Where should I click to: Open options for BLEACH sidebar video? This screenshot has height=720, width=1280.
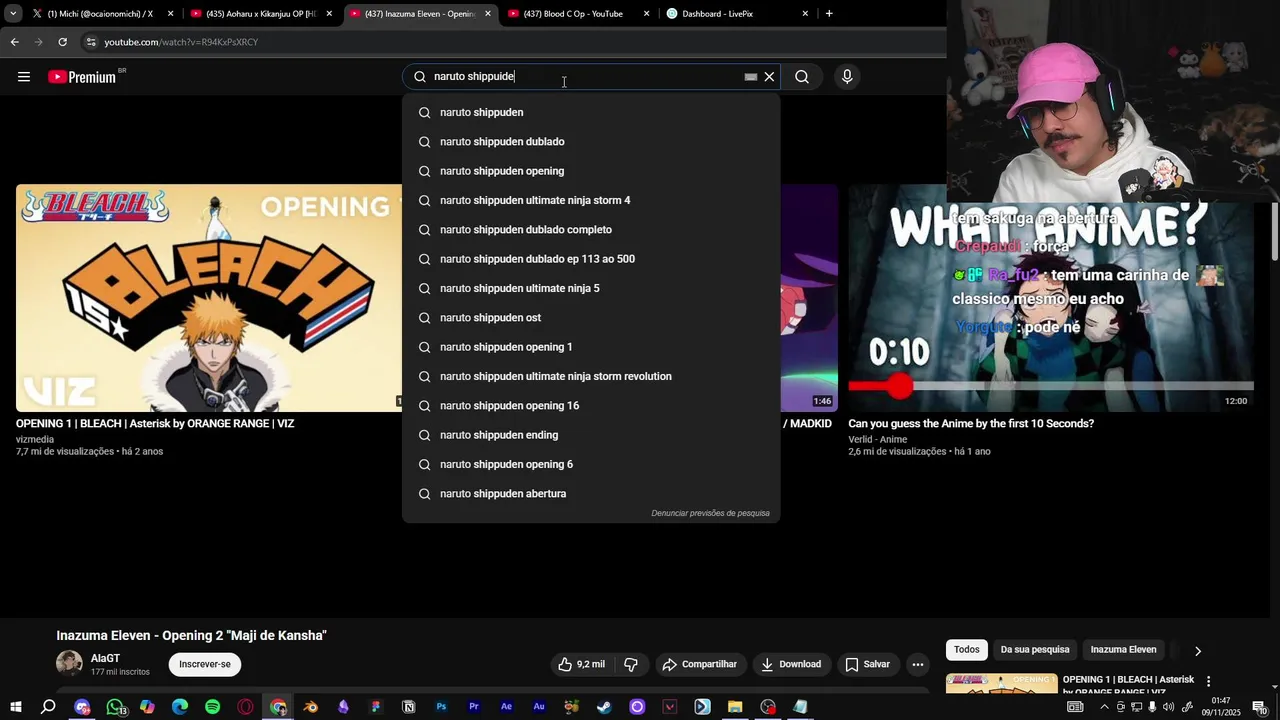(x=1208, y=680)
